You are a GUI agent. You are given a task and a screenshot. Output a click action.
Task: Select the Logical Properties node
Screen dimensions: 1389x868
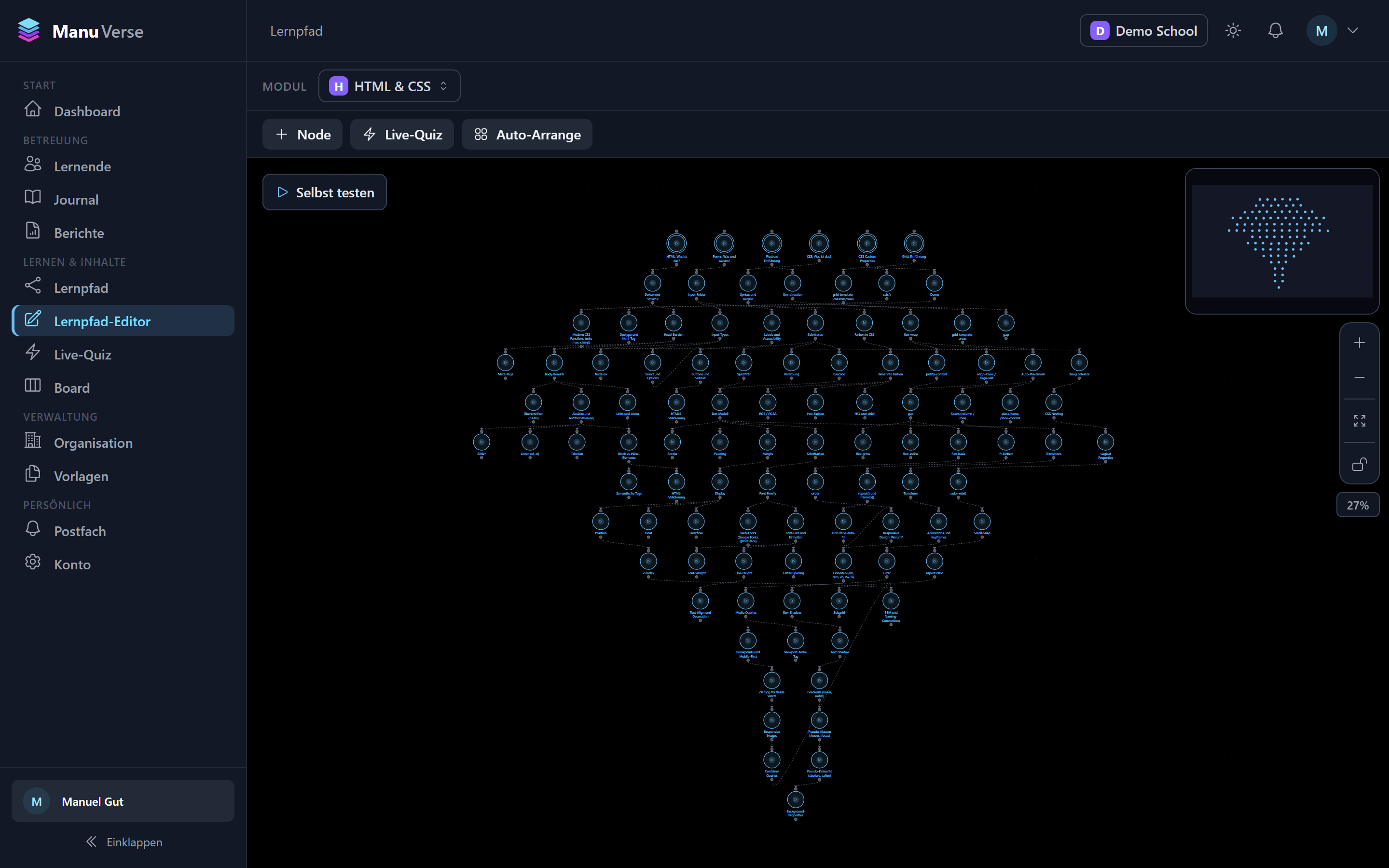point(1105,442)
